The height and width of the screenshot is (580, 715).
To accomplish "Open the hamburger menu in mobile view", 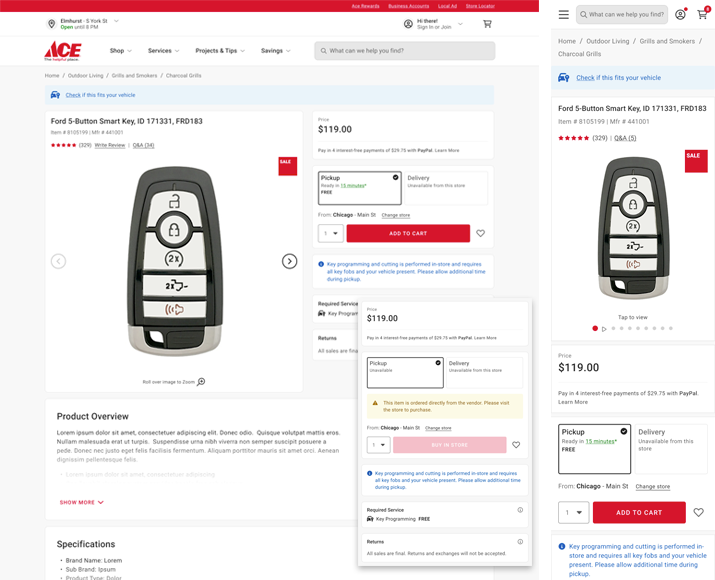I will (564, 15).
